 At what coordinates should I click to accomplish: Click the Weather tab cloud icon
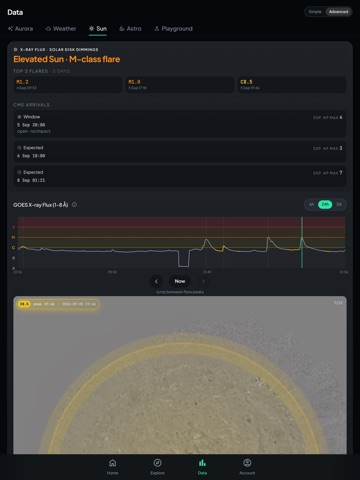coord(48,29)
